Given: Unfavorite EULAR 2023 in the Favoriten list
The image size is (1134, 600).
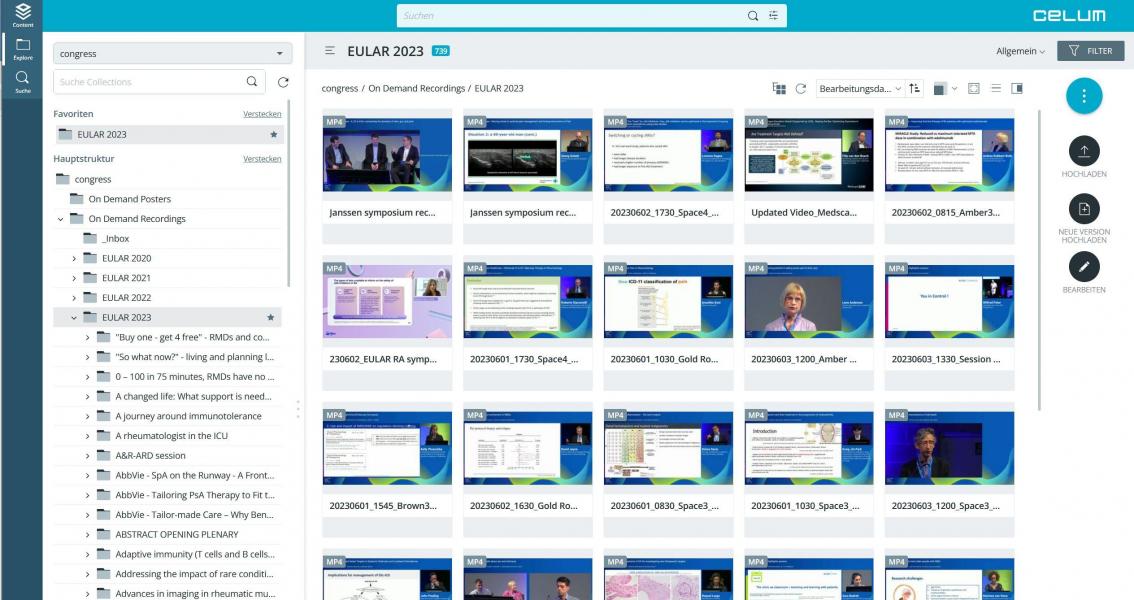Looking at the screenshot, I should coord(273,134).
